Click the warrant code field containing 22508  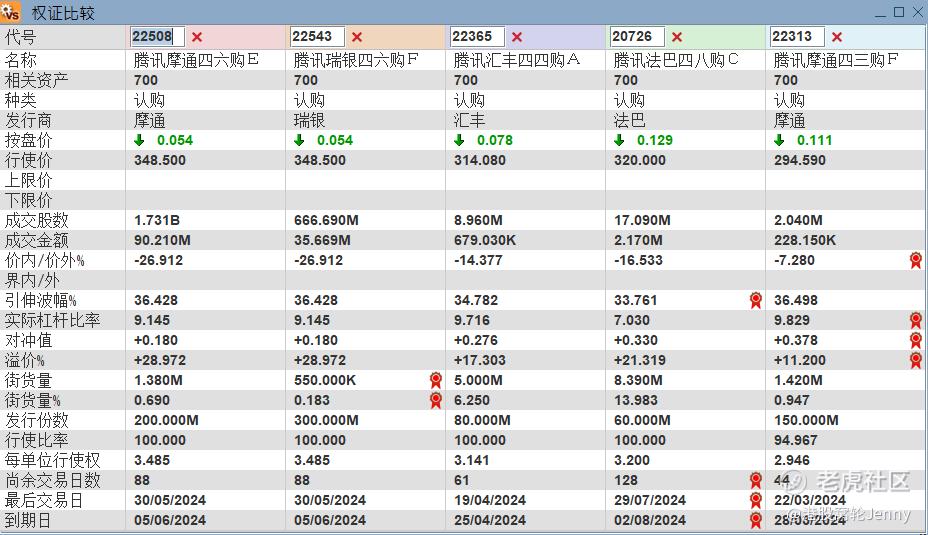tap(157, 37)
